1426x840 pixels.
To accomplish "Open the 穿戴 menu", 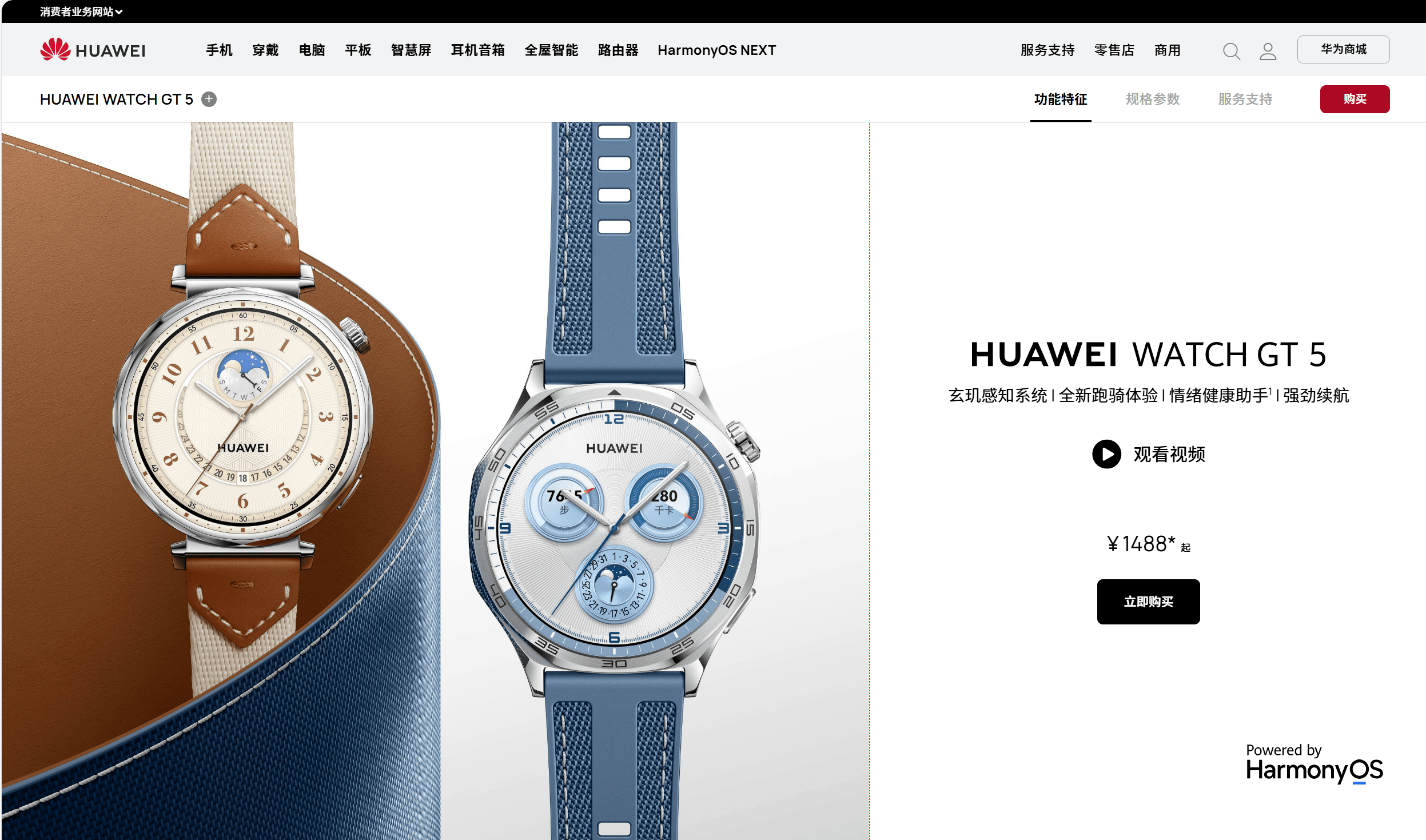I will coord(265,50).
